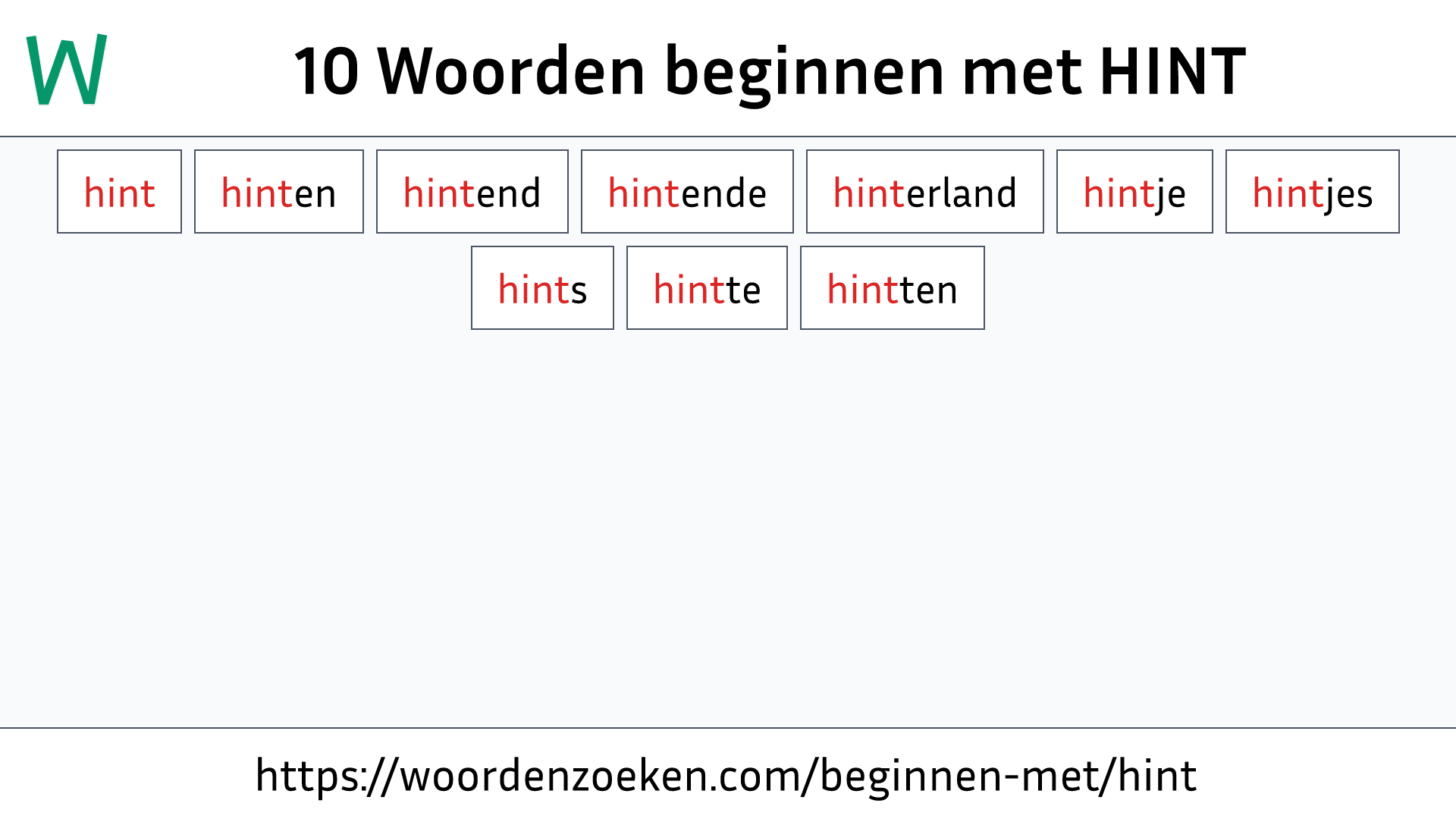Select the 'hinterland' word box
This screenshot has width=1456, height=819.
pyautogui.click(x=924, y=192)
